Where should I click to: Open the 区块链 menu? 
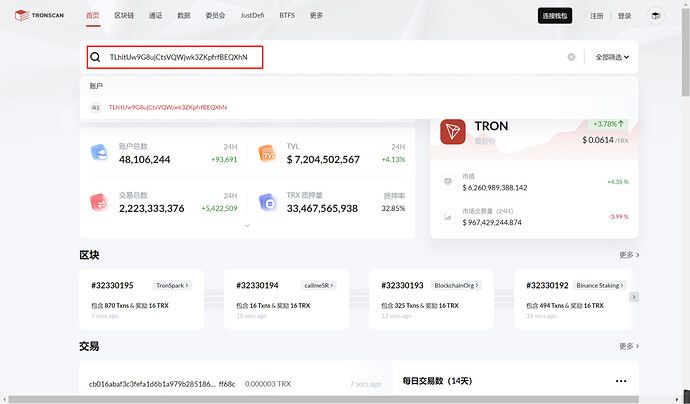coord(124,15)
